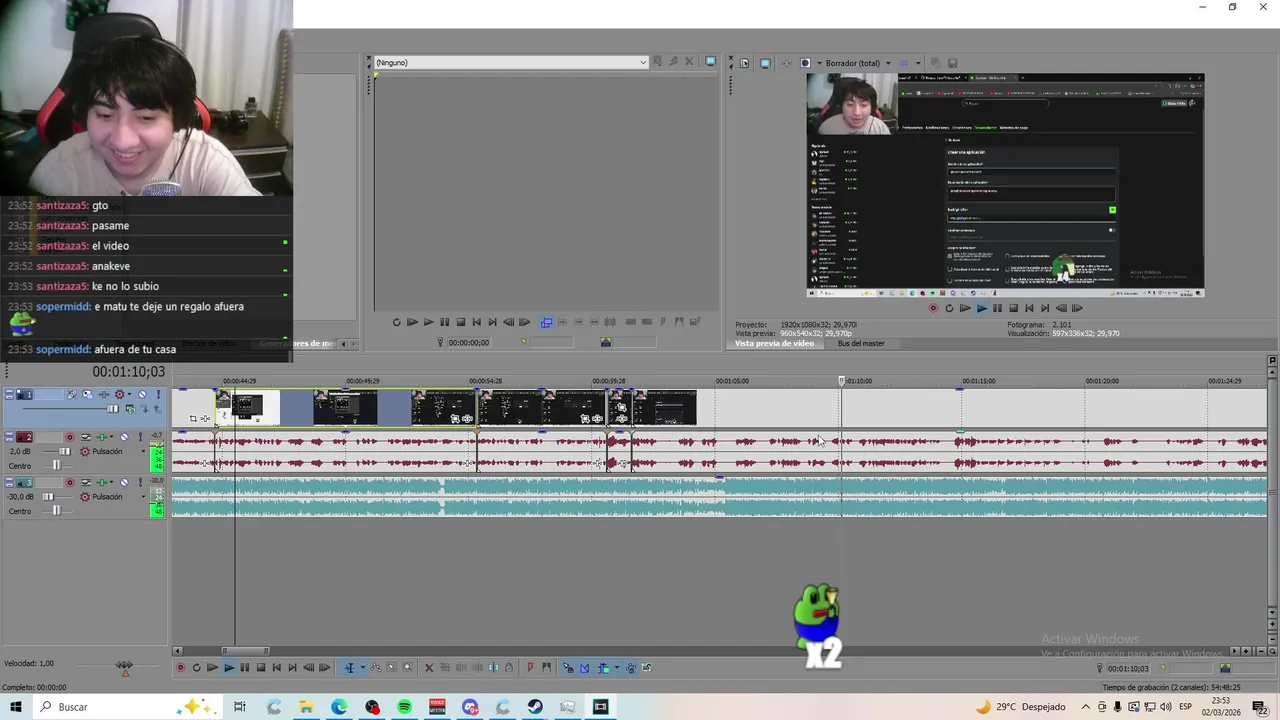Open the Borrador (total) preview quality dropdown
The height and width of the screenshot is (720, 1280).
(888, 63)
